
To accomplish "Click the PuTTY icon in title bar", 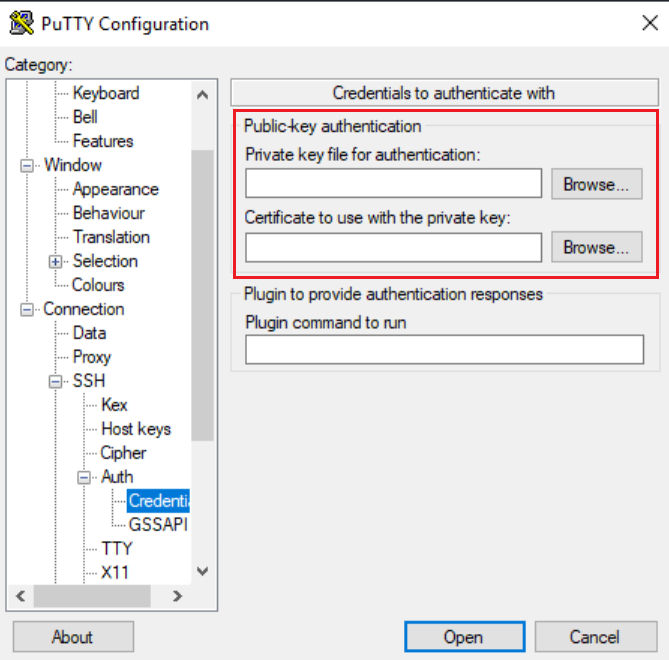I will click(19, 23).
